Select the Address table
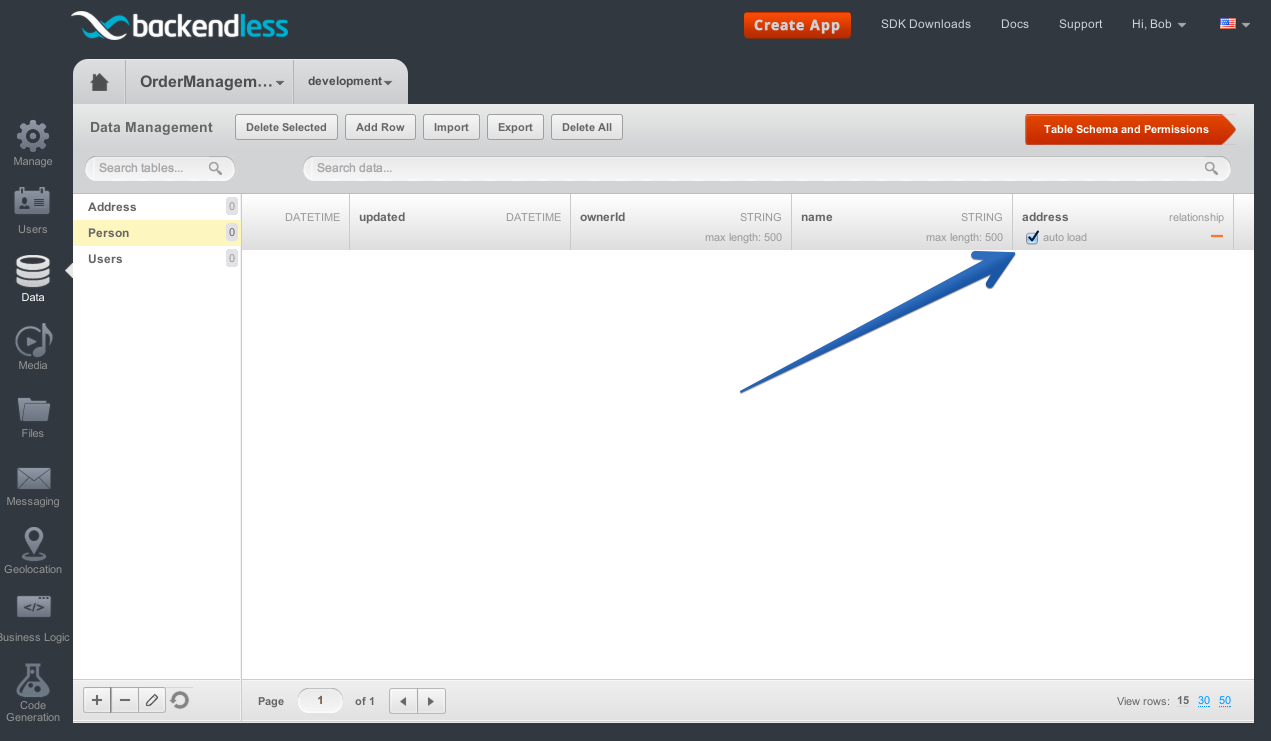 point(157,207)
